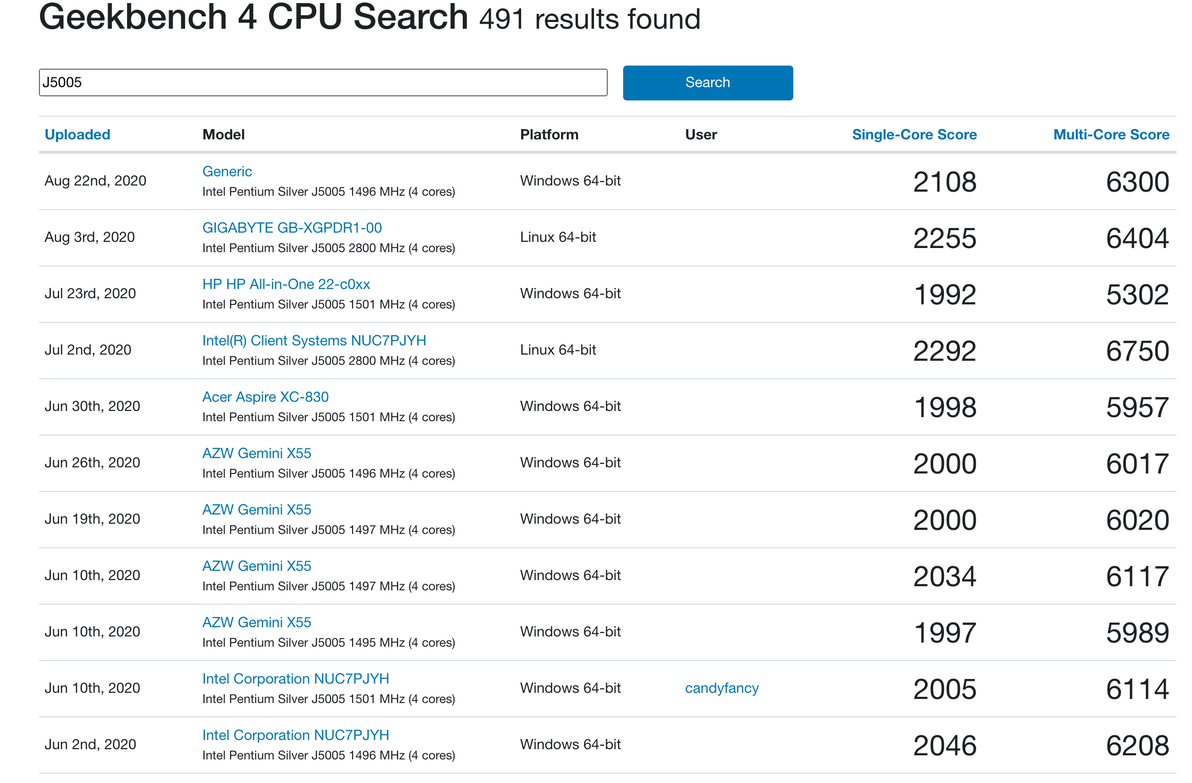The image size is (1192, 783).
Task: View user candyfancy profile
Action: coord(721,688)
